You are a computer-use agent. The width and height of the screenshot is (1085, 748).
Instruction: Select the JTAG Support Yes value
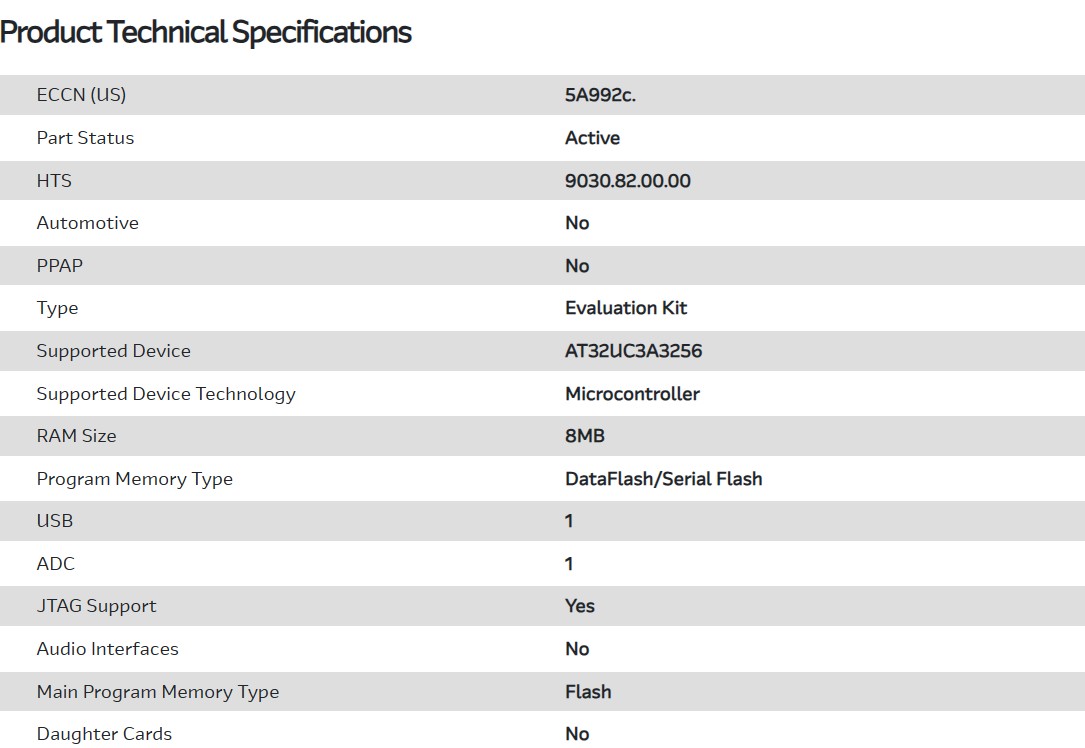click(x=580, y=606)
